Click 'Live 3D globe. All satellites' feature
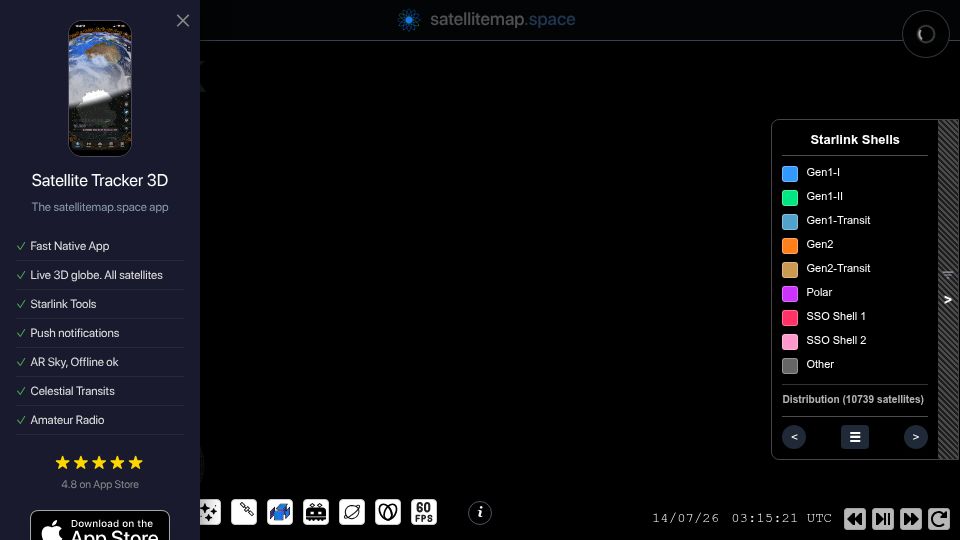Image resolution: width=960 pixels, height=540 pixels. (100, 276)
